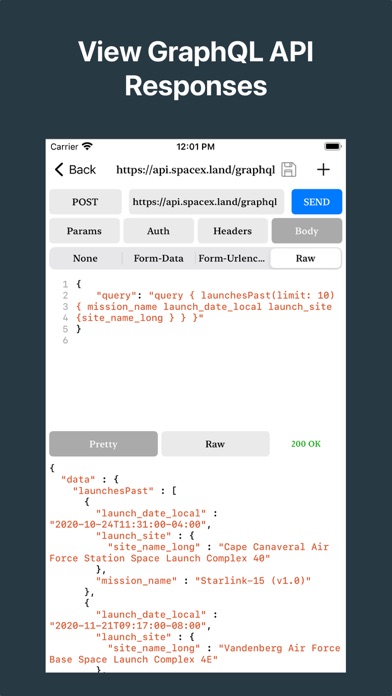
Task: Tap the "query" key in body editor
Action: click(117, 296)
